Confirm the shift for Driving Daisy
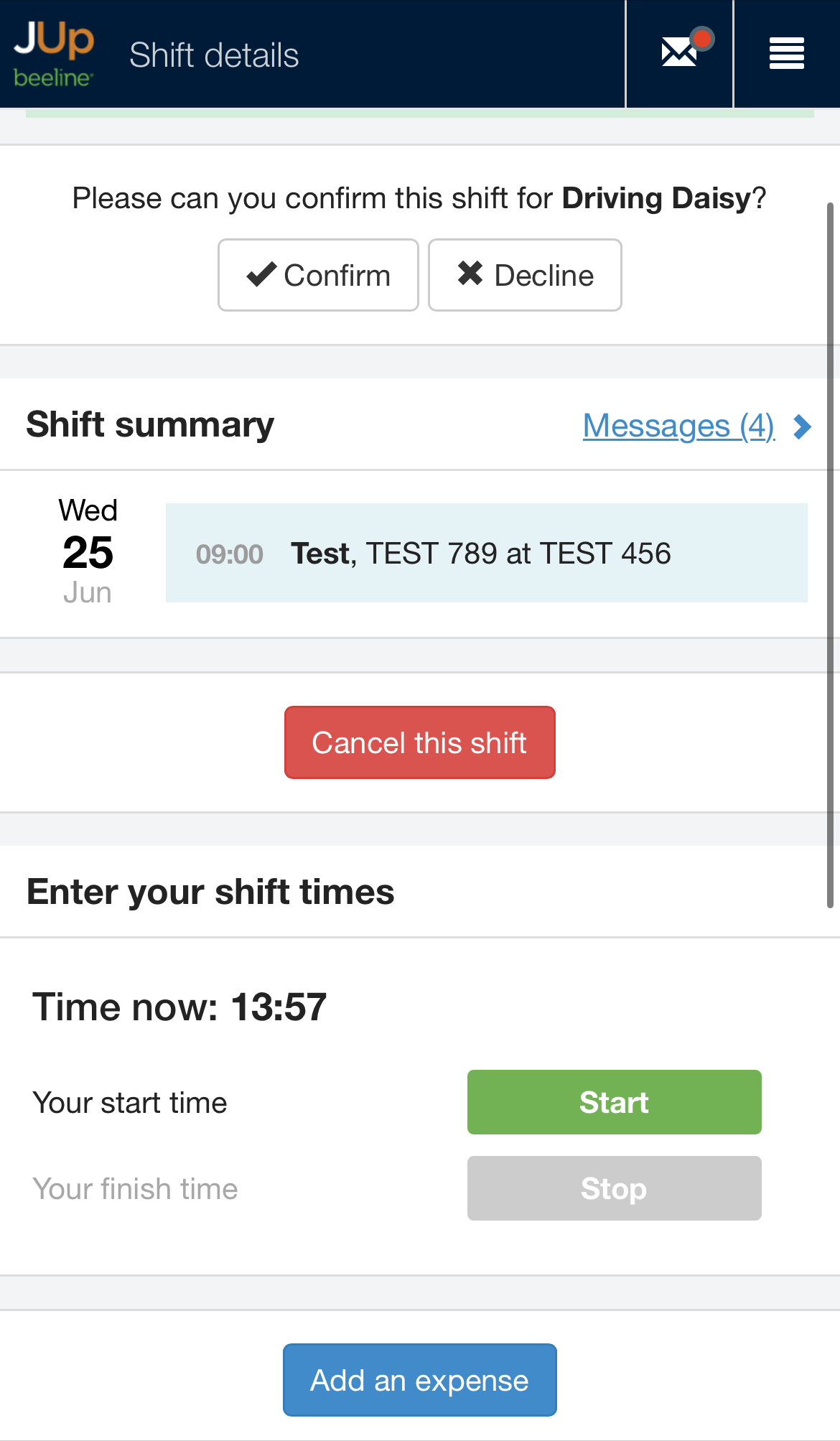840x1441 pixels. pyautogui.click(x=318, y=275)
